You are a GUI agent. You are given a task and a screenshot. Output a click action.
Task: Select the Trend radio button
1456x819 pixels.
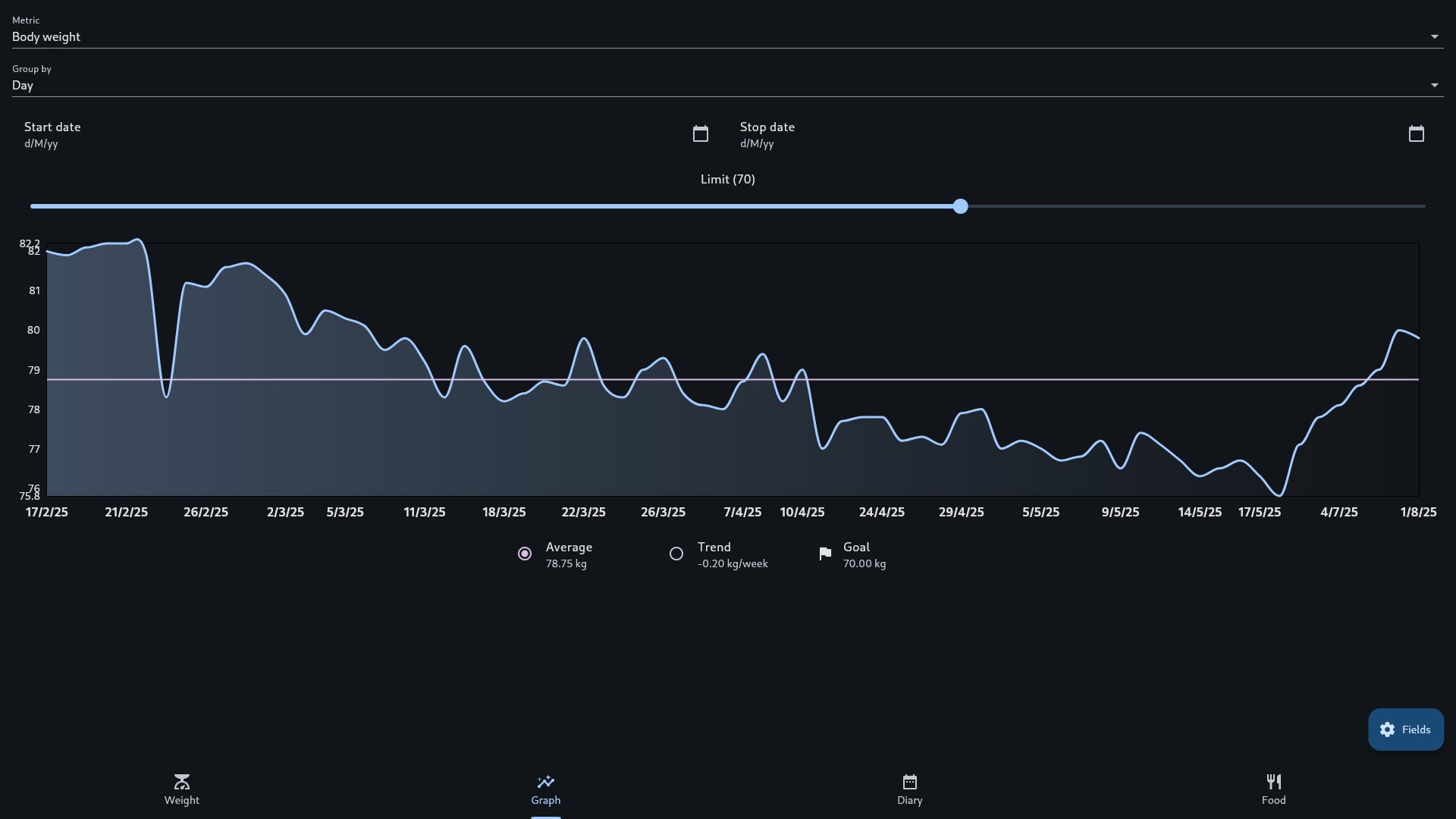click(676, 554)
